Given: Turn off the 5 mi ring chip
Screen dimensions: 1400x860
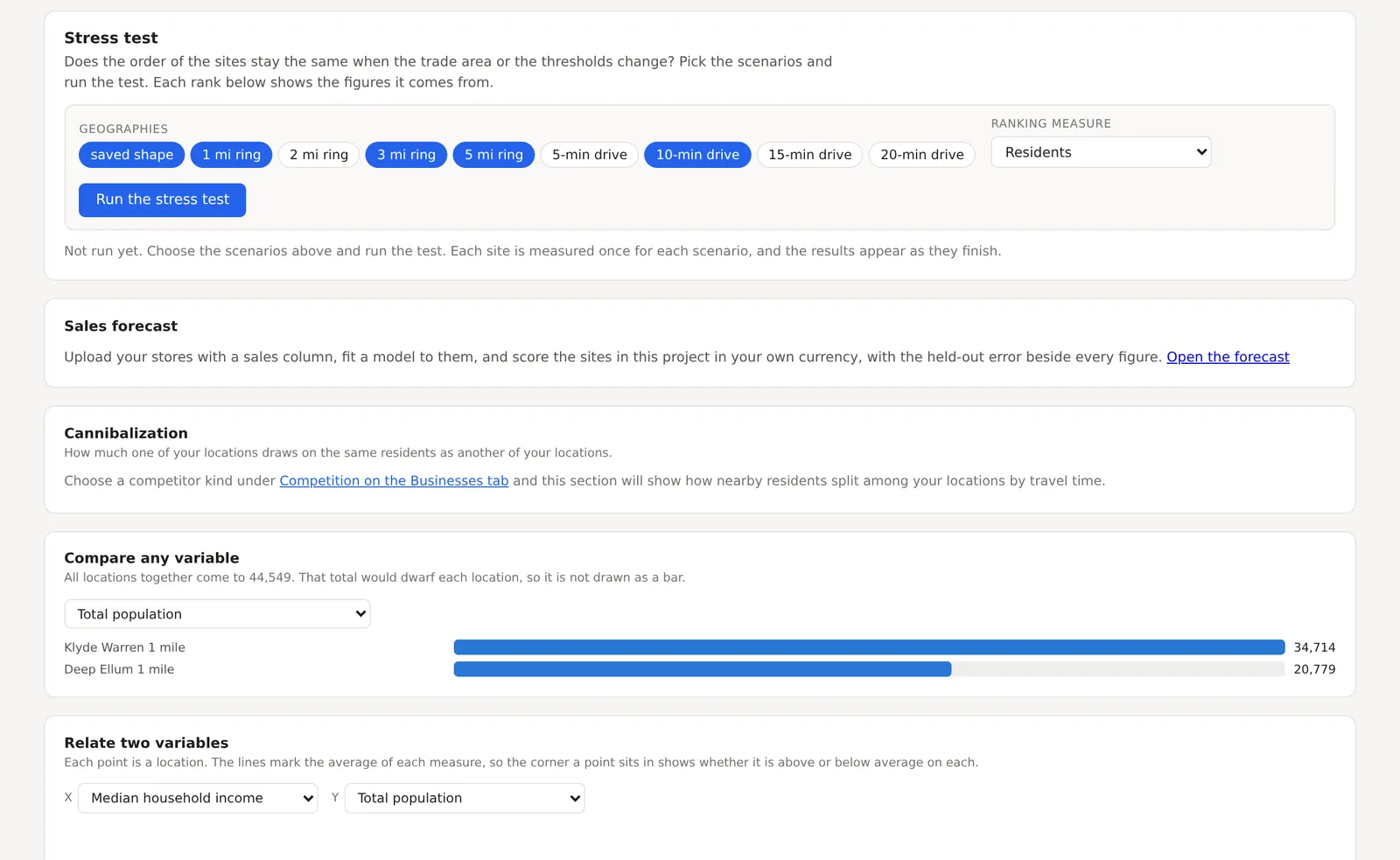Looking at the screenshot, I should click(493, 155).
